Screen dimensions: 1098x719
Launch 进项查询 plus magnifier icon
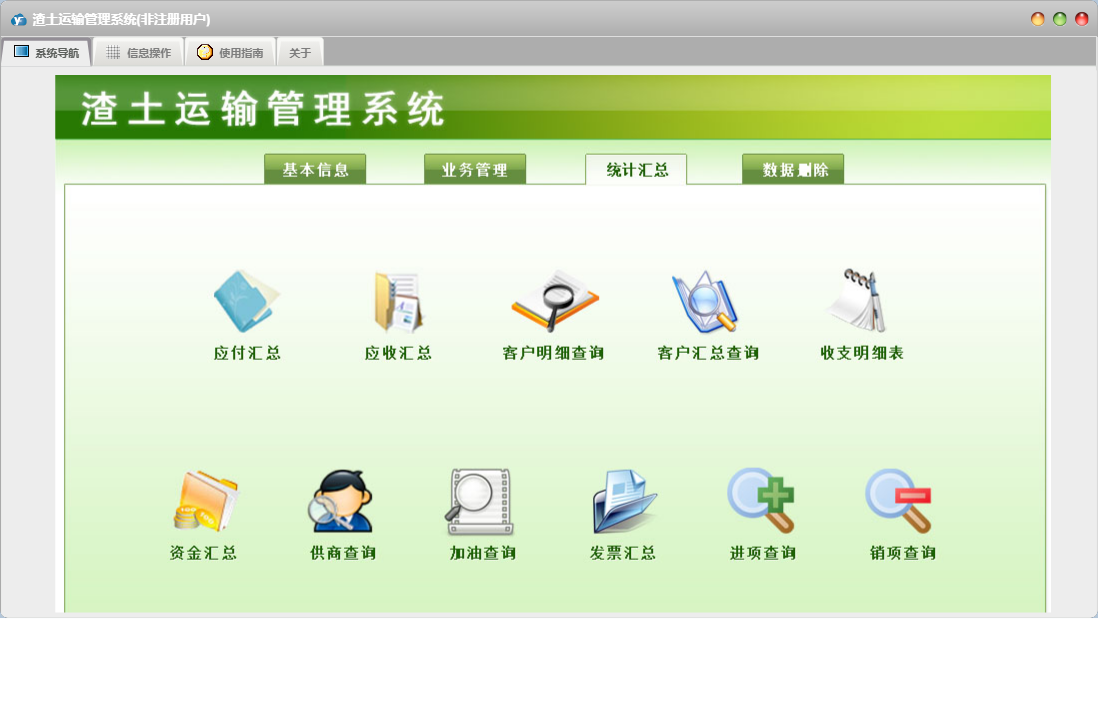(x=761, y=501)
